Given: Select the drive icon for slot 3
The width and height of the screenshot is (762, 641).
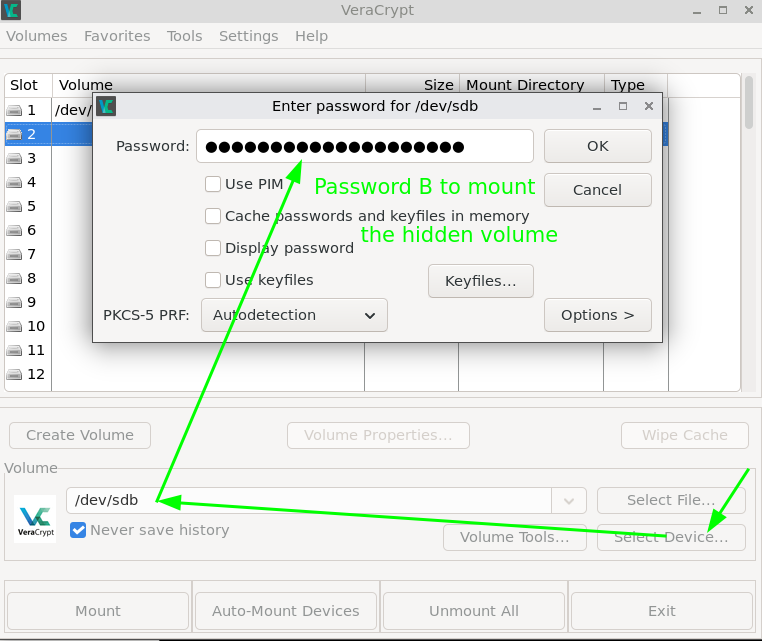Looking at the screenshot, I should [14, 158].
